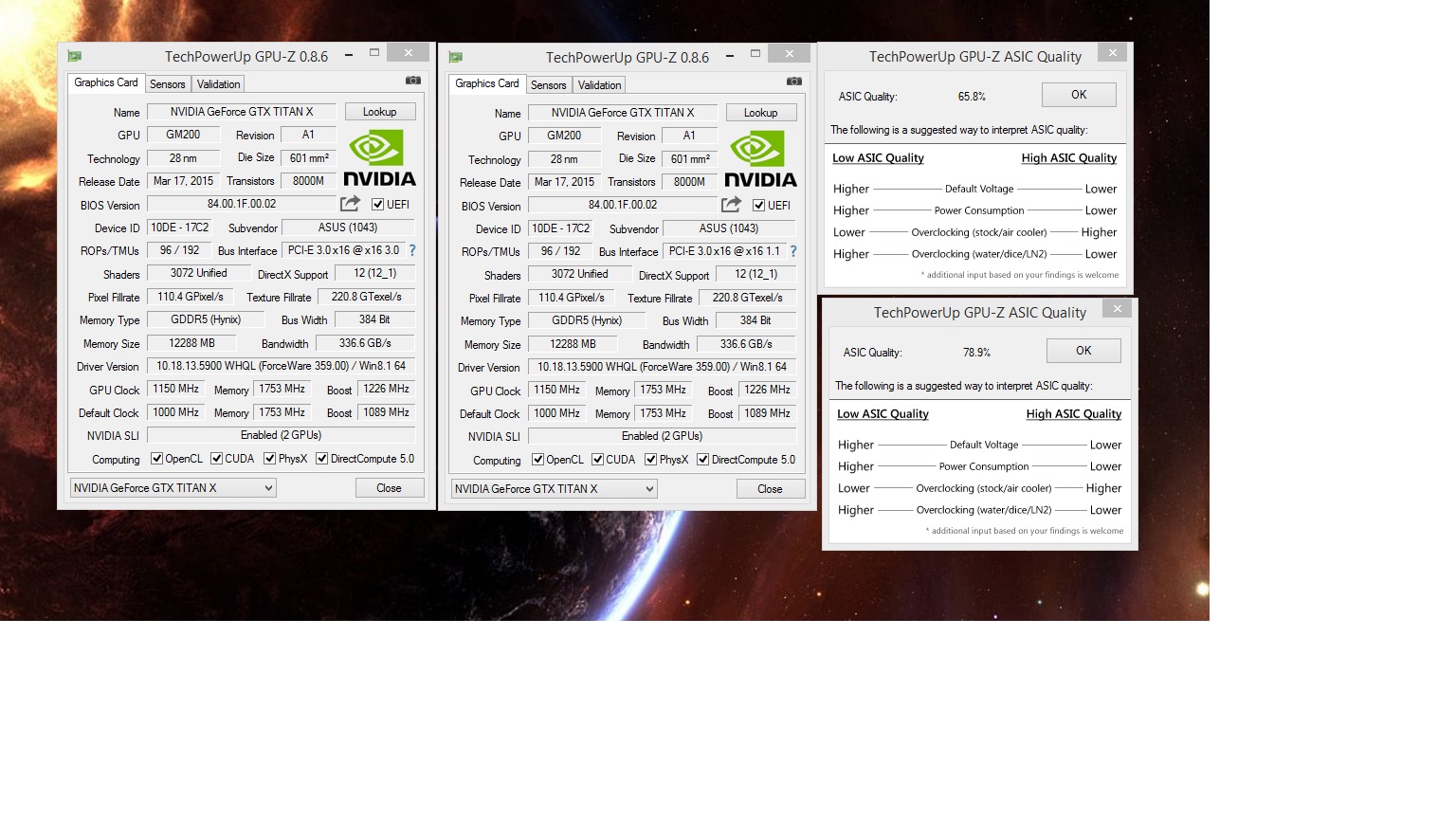
Task: Click the Subvendor ASUS (1043) value in the right GPU-Z window
Action: click(729, 228)
